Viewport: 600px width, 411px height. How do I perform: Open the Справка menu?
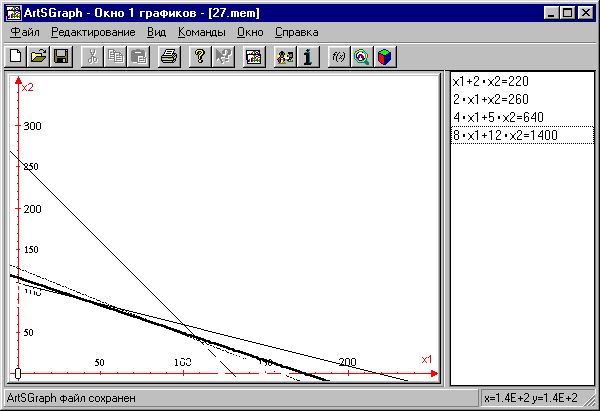(x=296, y=32)
